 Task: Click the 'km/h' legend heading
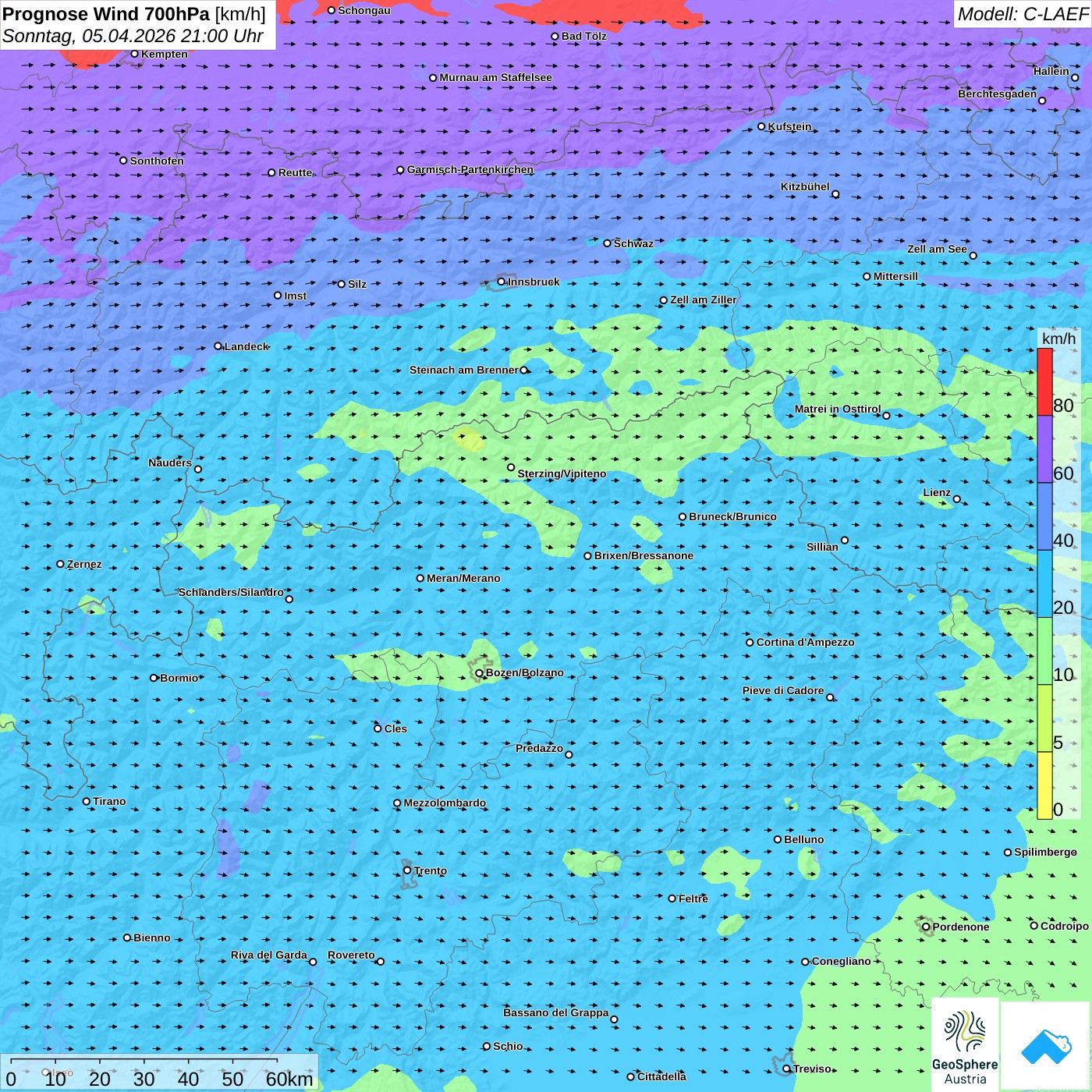pyautogui.click(x=1058, y=339)
